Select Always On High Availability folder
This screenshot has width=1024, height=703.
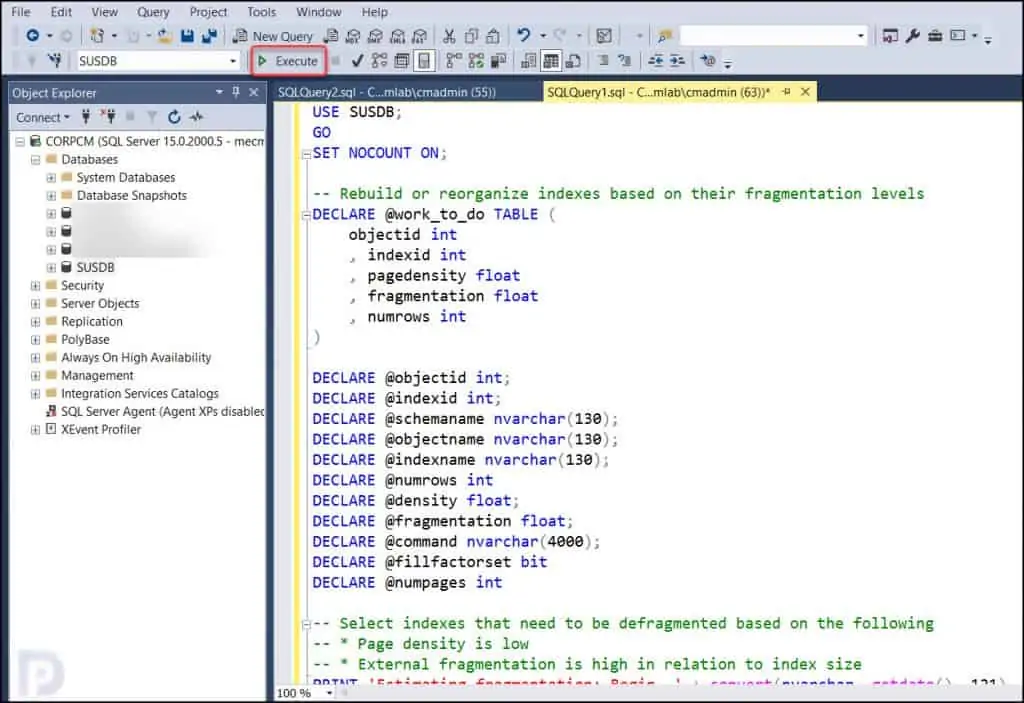coord(136,357)
